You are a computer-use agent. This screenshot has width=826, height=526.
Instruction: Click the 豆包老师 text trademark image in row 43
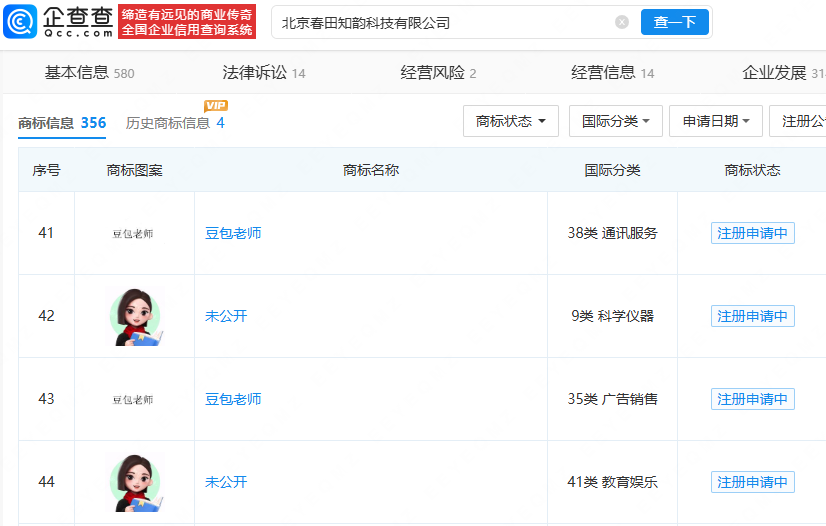[x=133, y=400]
